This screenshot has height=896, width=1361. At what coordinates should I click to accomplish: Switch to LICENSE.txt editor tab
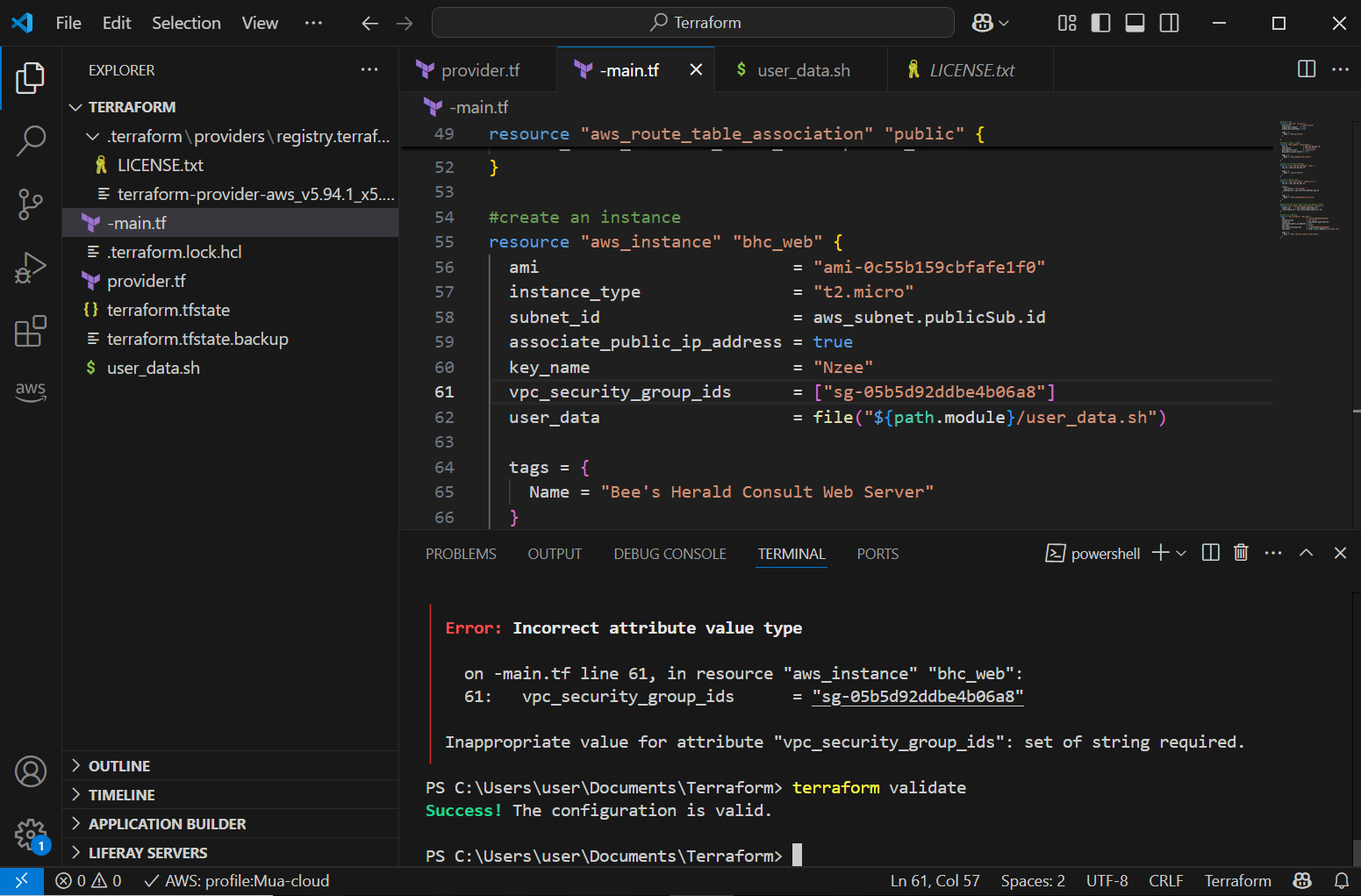[970, 70]
